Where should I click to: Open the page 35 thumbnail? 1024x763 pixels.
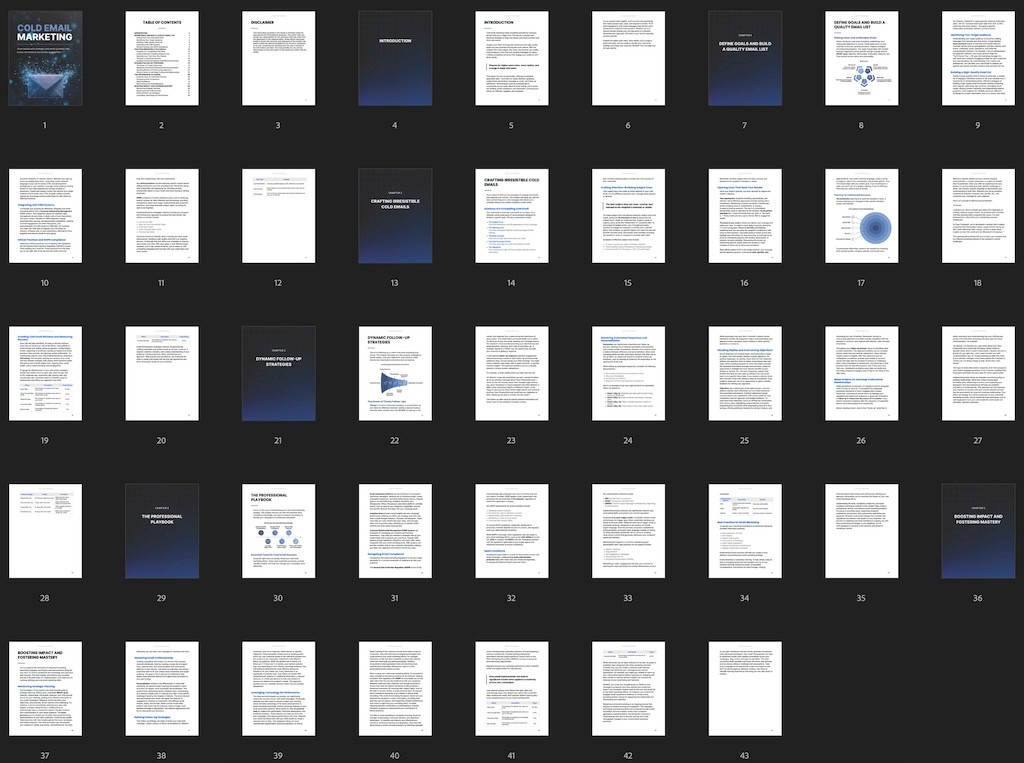(x=861, y=531)
